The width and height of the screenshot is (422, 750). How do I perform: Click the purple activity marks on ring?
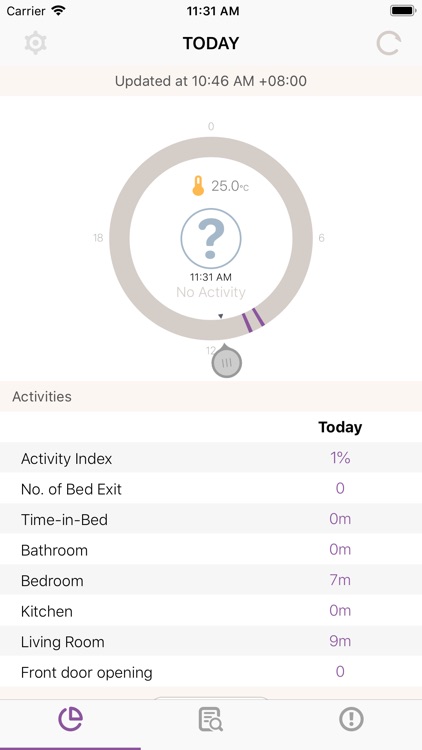click(254, 320)
